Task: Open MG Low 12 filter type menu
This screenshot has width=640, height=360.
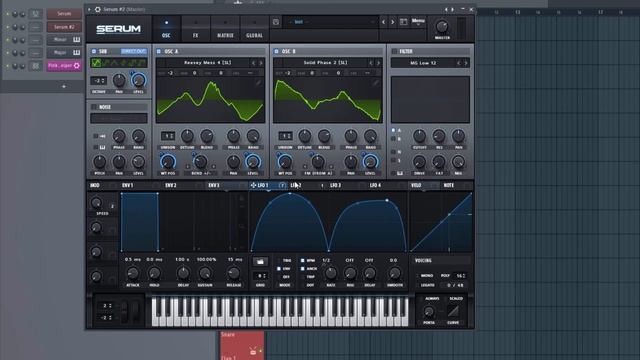Action: click(423, 63)
